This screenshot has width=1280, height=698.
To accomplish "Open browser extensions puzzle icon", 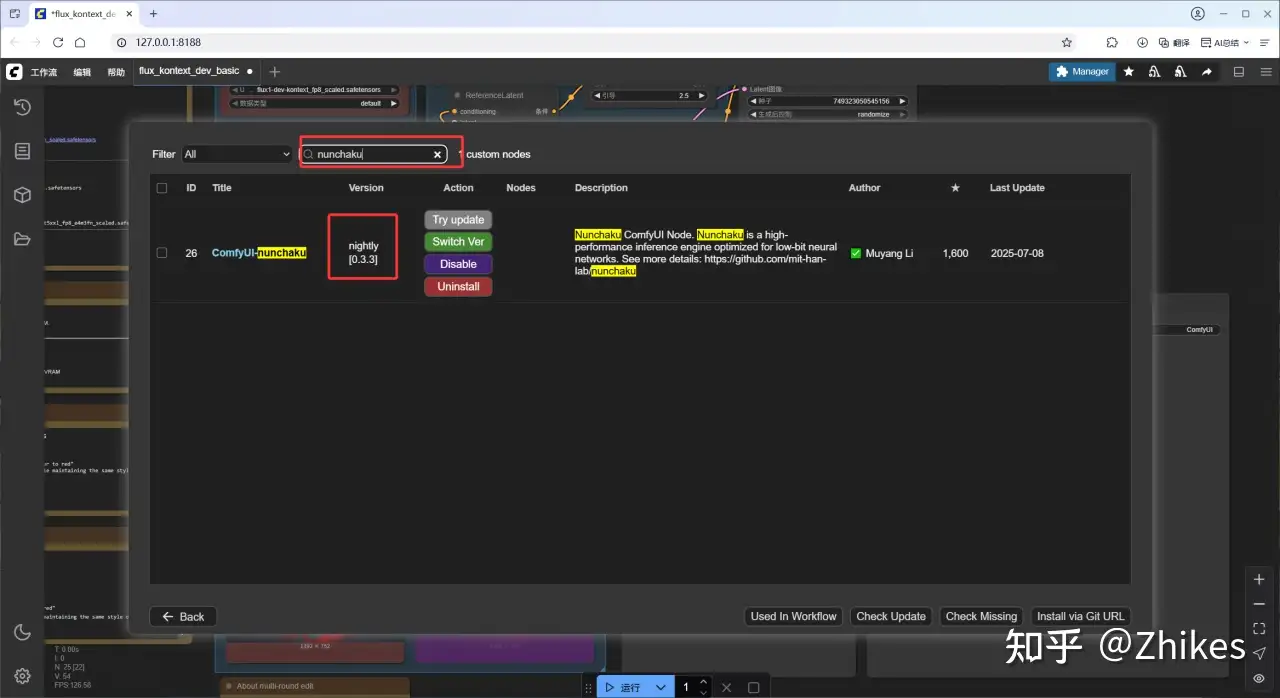I will click(1112, 43).
